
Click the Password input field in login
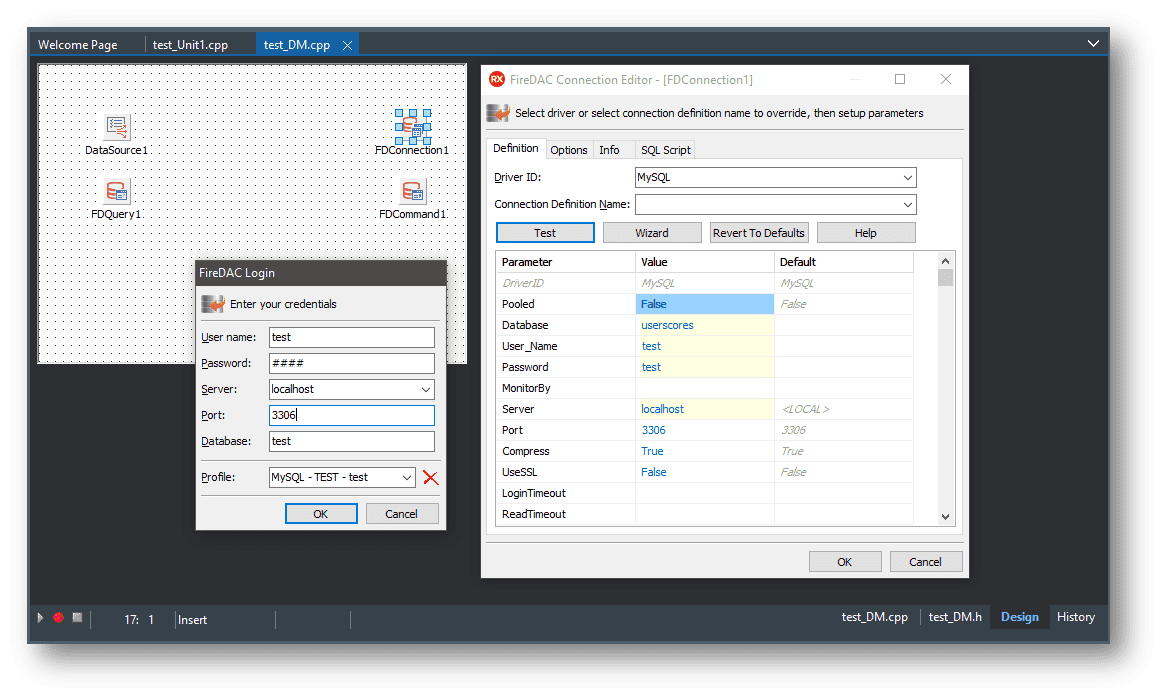click(x=351, y=363)
